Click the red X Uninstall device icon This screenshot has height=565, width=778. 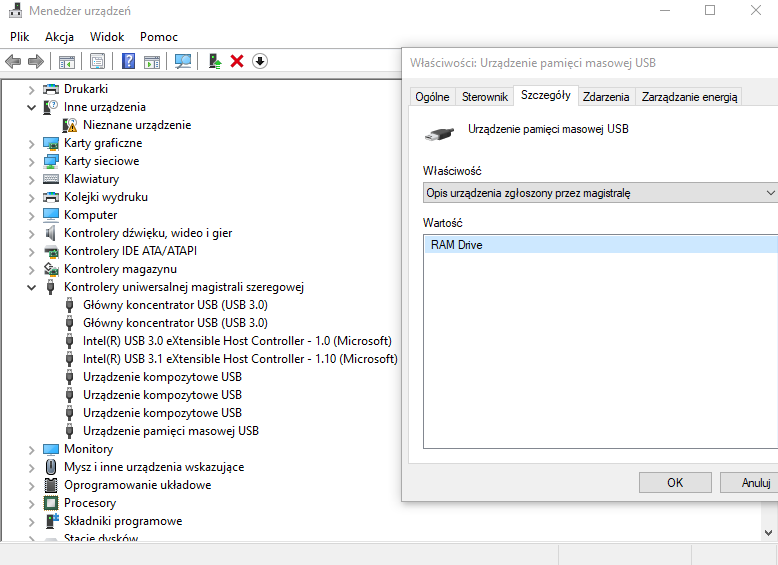[x=237, y=62]
